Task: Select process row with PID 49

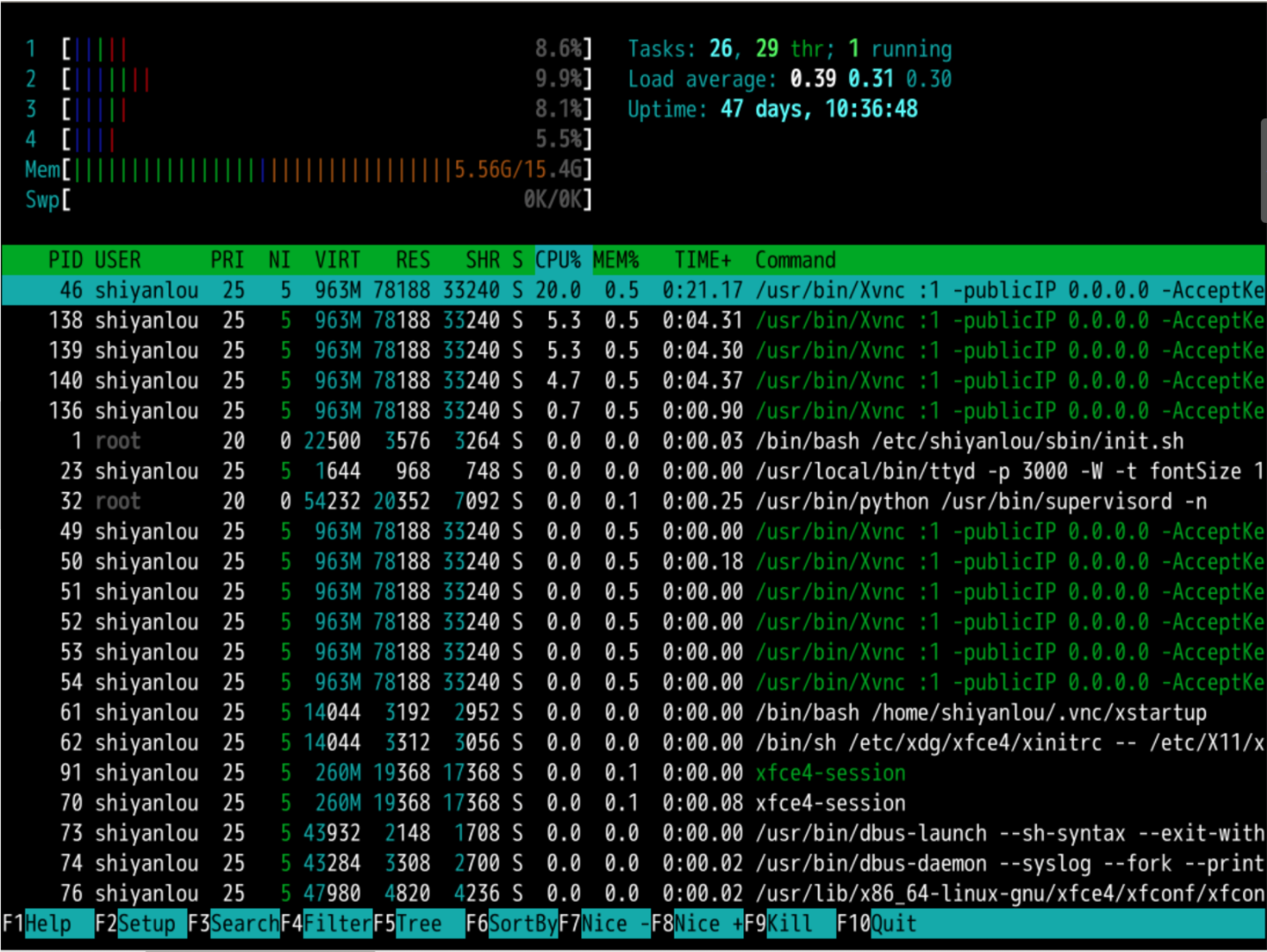Action: coord(633,532)
